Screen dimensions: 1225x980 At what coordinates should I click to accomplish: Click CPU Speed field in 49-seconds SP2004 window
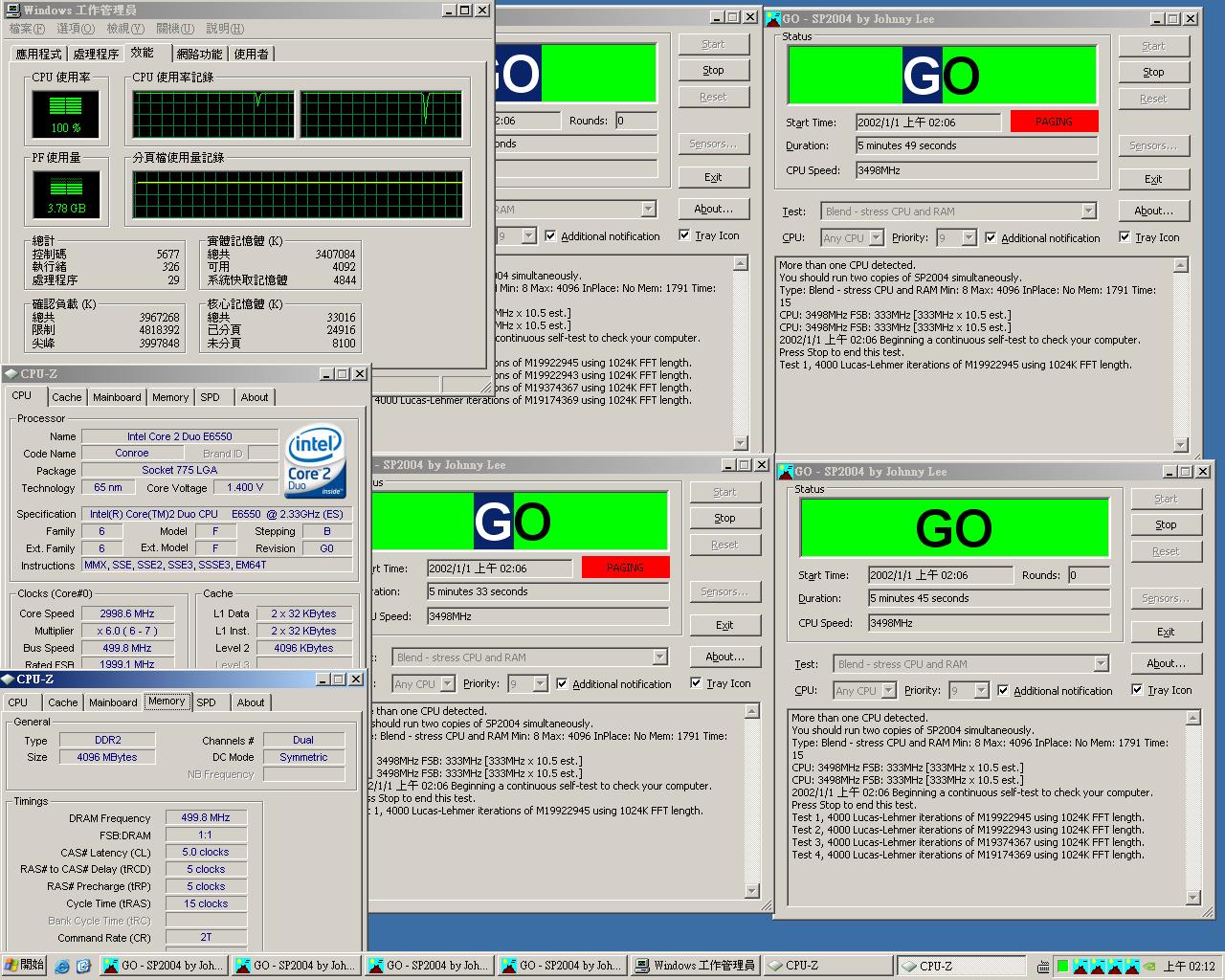976,170
